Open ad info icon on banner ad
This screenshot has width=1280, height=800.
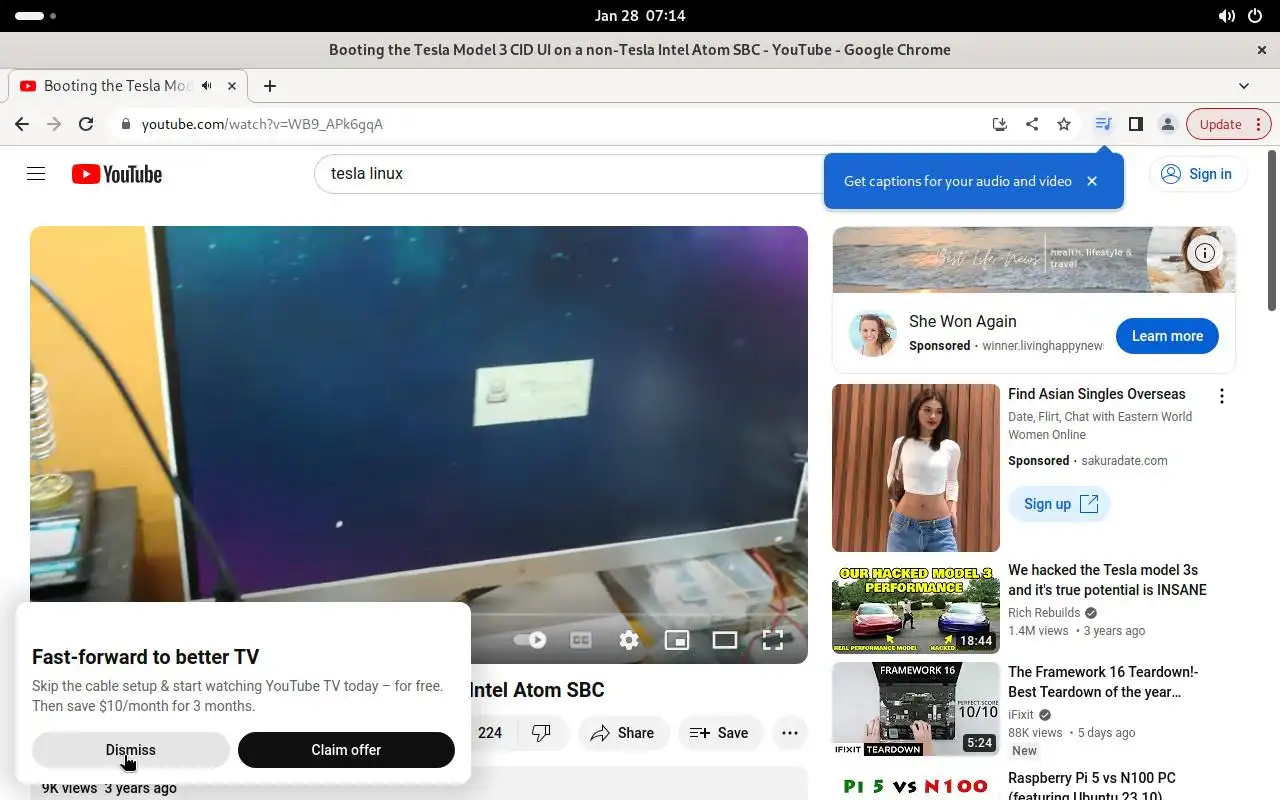(1205, 253)
